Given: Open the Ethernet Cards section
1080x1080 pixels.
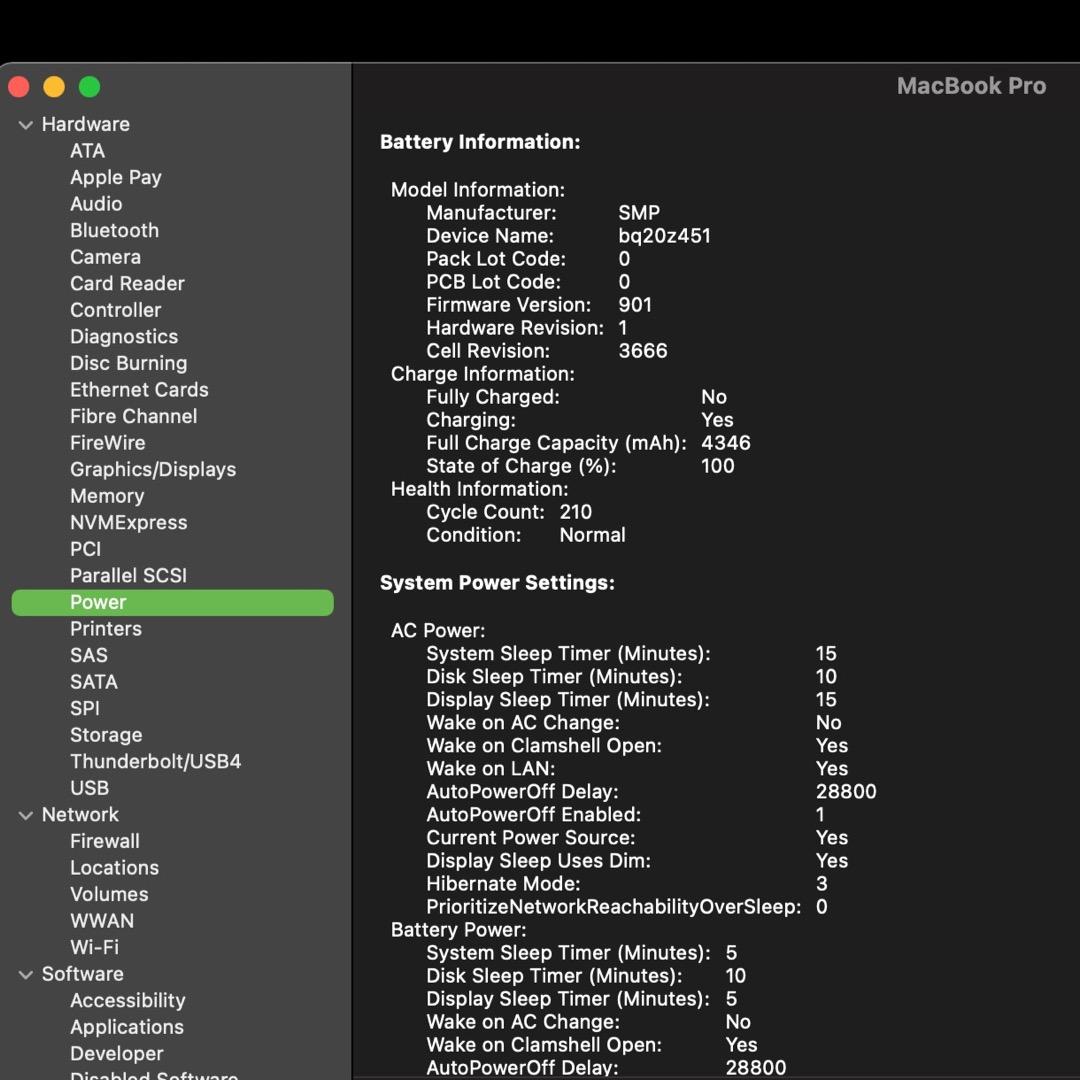Looking at the screenshot, I should pos(139,390).
